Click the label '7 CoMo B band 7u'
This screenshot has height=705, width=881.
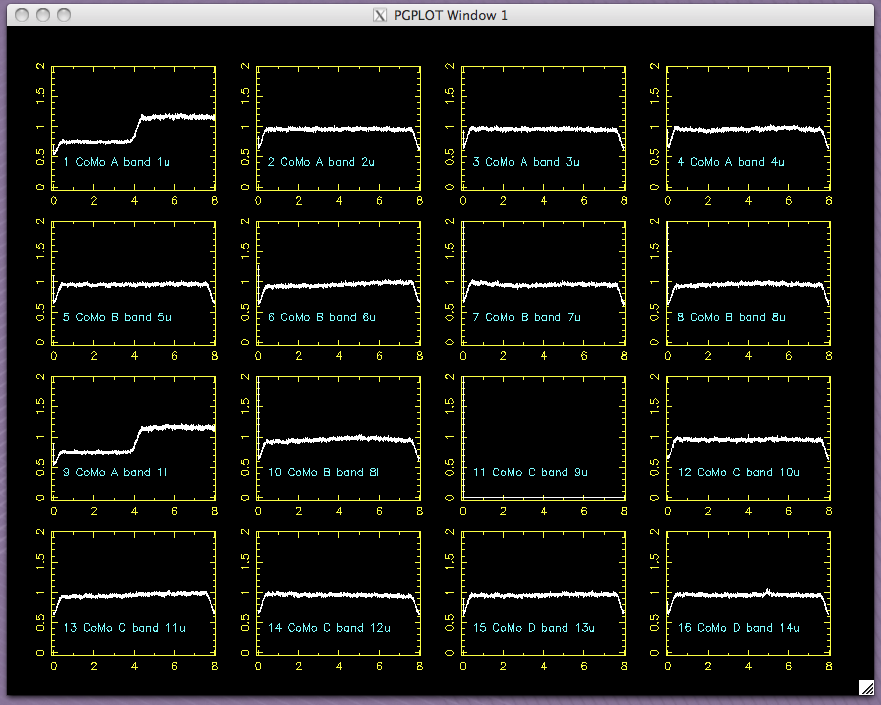coord(526,318)
